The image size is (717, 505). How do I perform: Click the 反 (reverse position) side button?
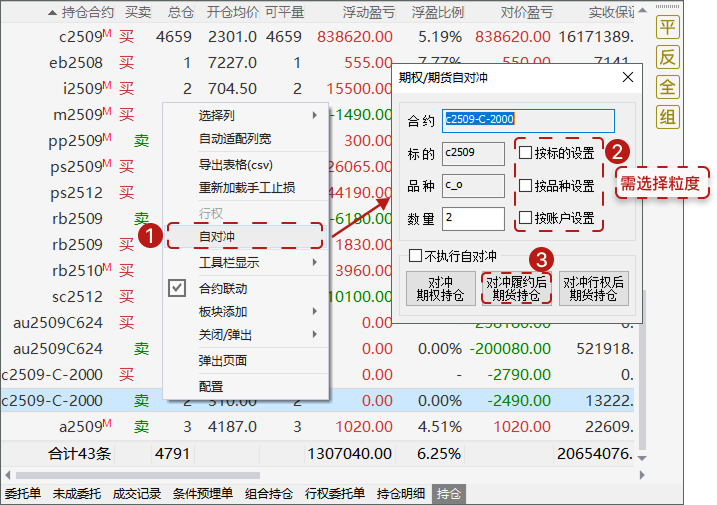pos(667,57)
